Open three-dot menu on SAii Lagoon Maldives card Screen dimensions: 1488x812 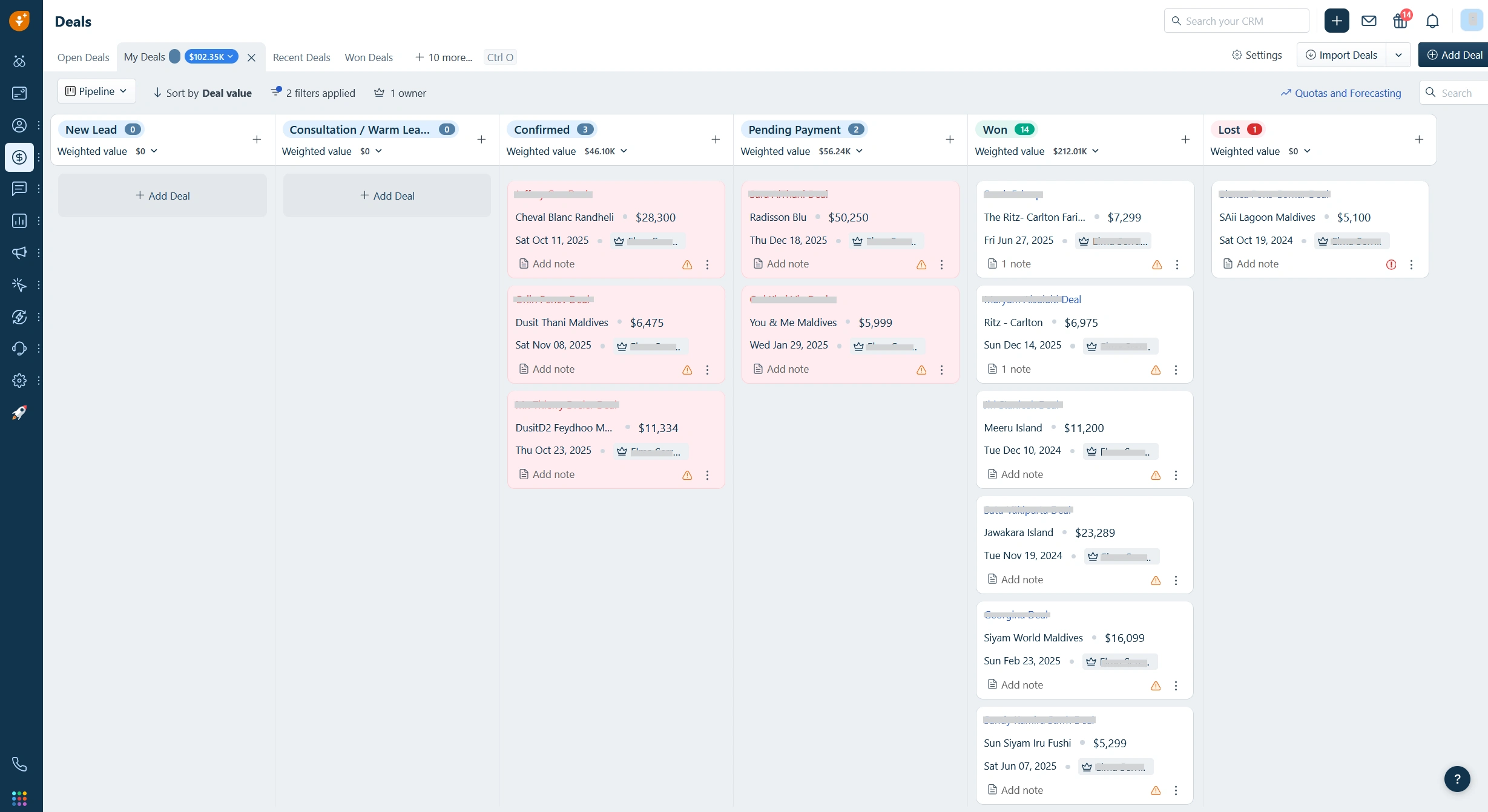(x=1411, y=264)
